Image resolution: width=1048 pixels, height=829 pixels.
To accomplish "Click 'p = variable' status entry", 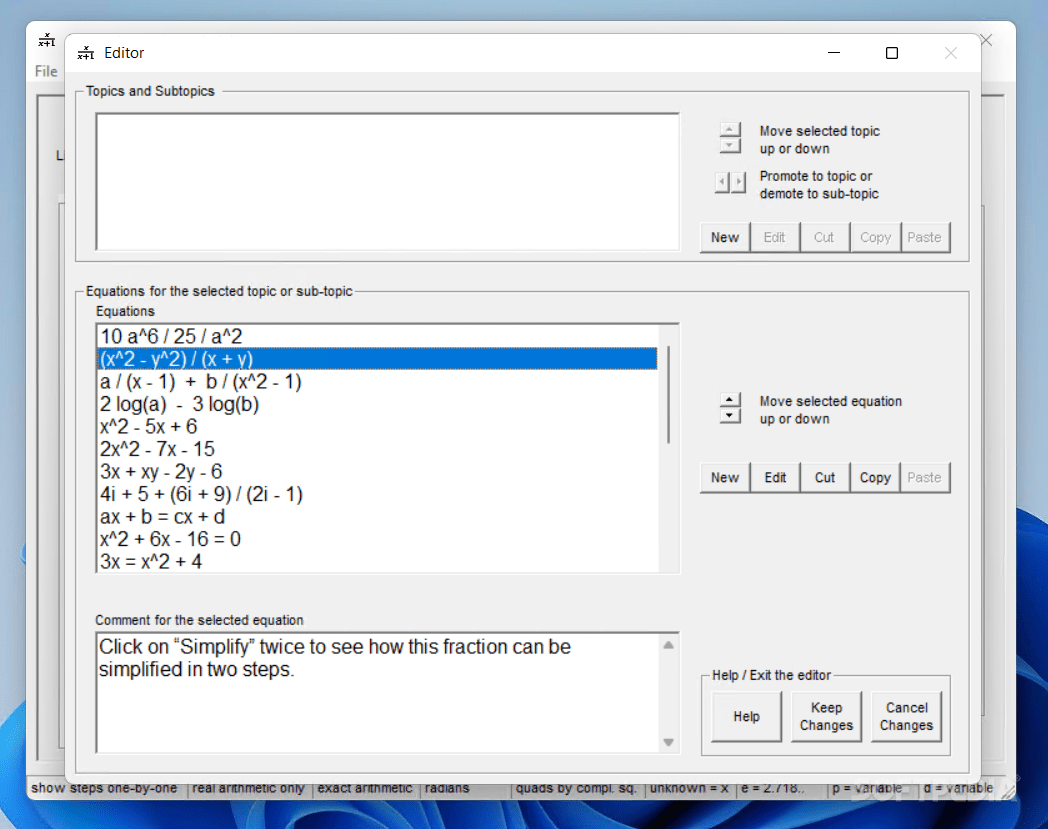I will (x=867, y=788).
